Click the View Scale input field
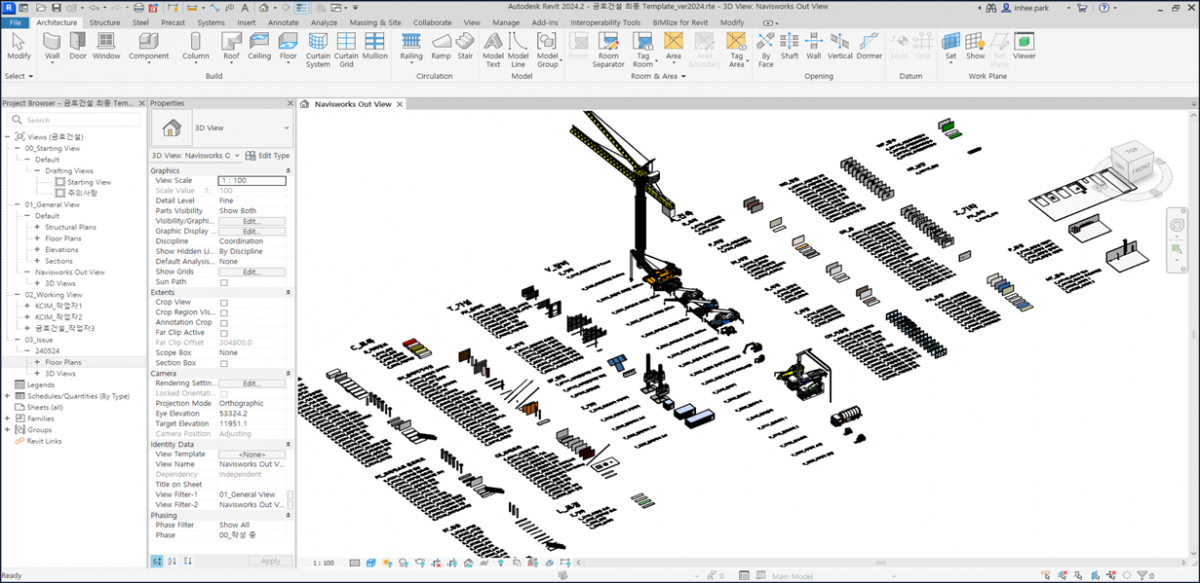The image size is (1200, 583). [x=251, y=181]
